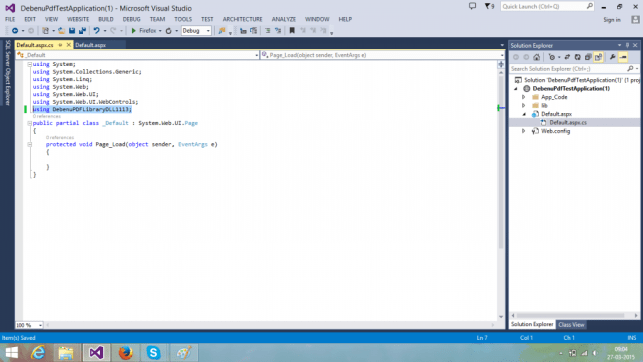Toggle Preview Selected Items button
The image size is (643, 362).
coord(623,57)
